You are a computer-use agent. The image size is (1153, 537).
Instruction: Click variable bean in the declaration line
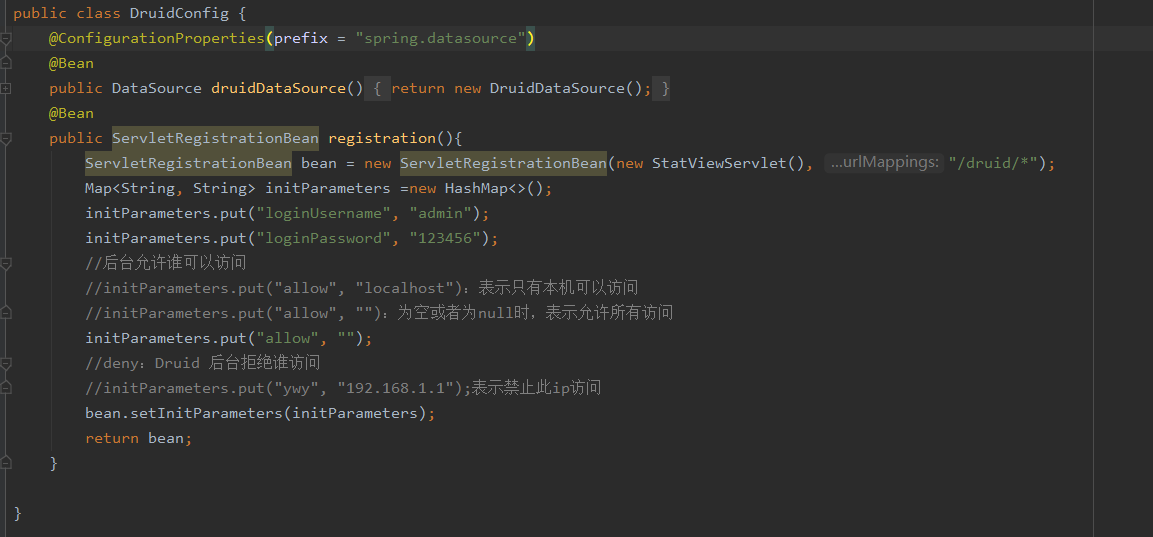pos(319,163)
